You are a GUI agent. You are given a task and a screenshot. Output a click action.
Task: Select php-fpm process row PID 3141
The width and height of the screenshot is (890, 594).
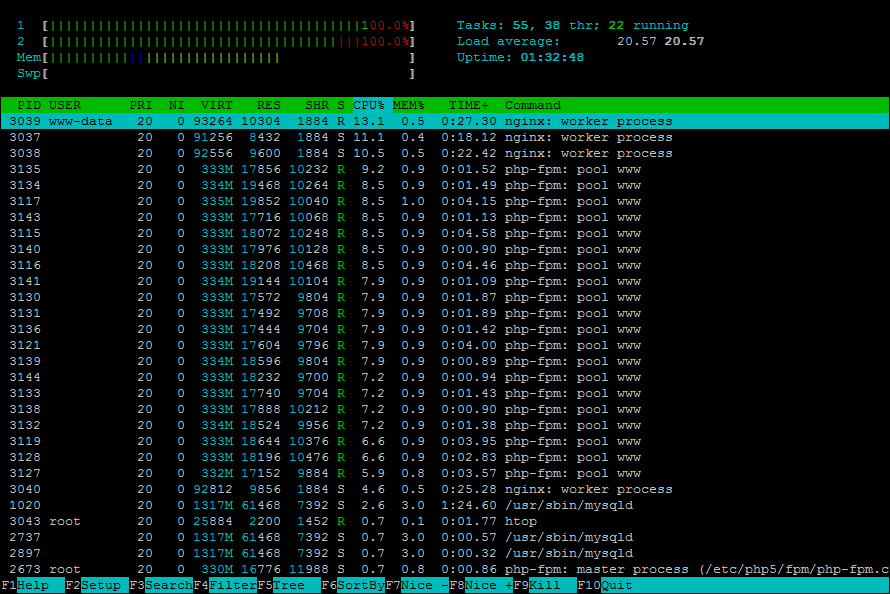(x=445, y=281)
